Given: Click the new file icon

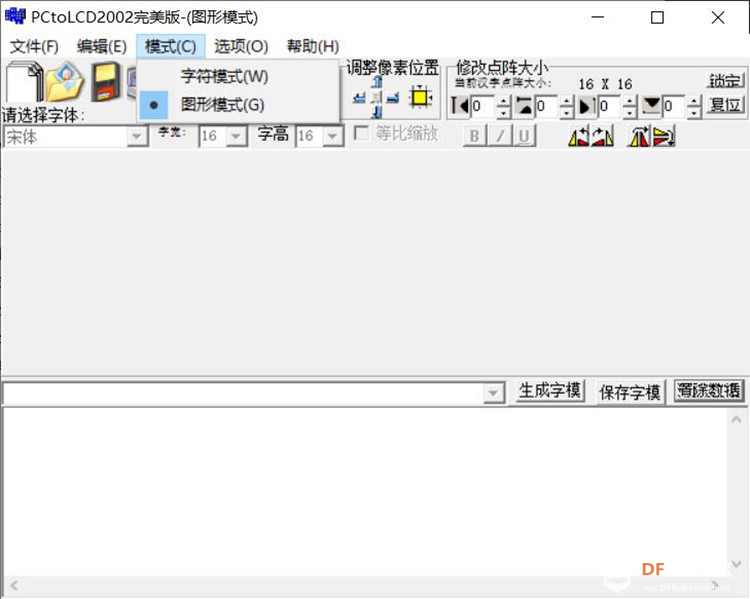Looking at the screenshot, I should [x=24, y=81].
